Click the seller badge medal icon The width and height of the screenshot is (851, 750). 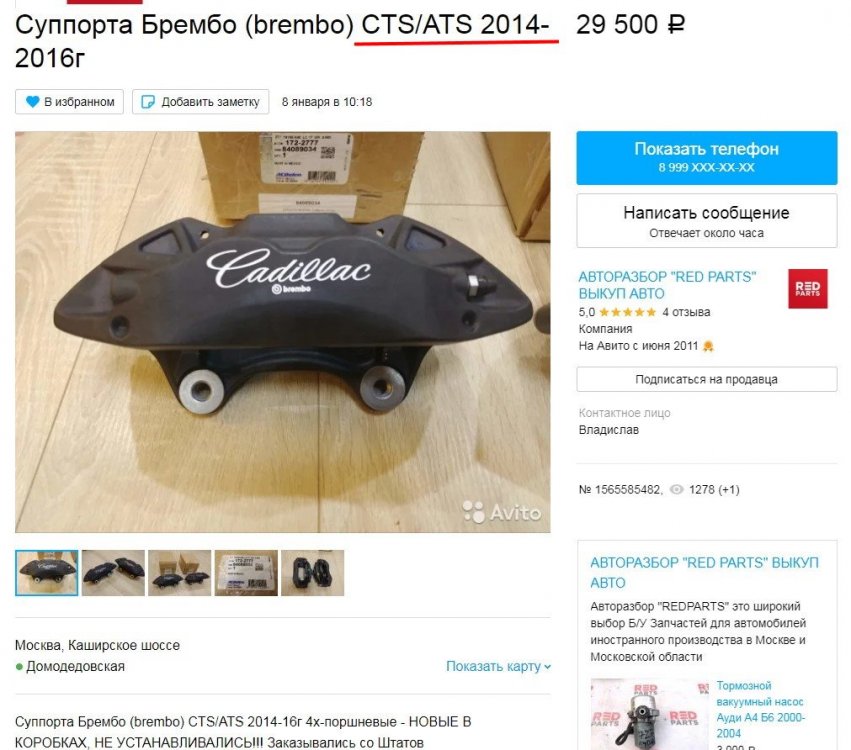click(x=708, y=346)
